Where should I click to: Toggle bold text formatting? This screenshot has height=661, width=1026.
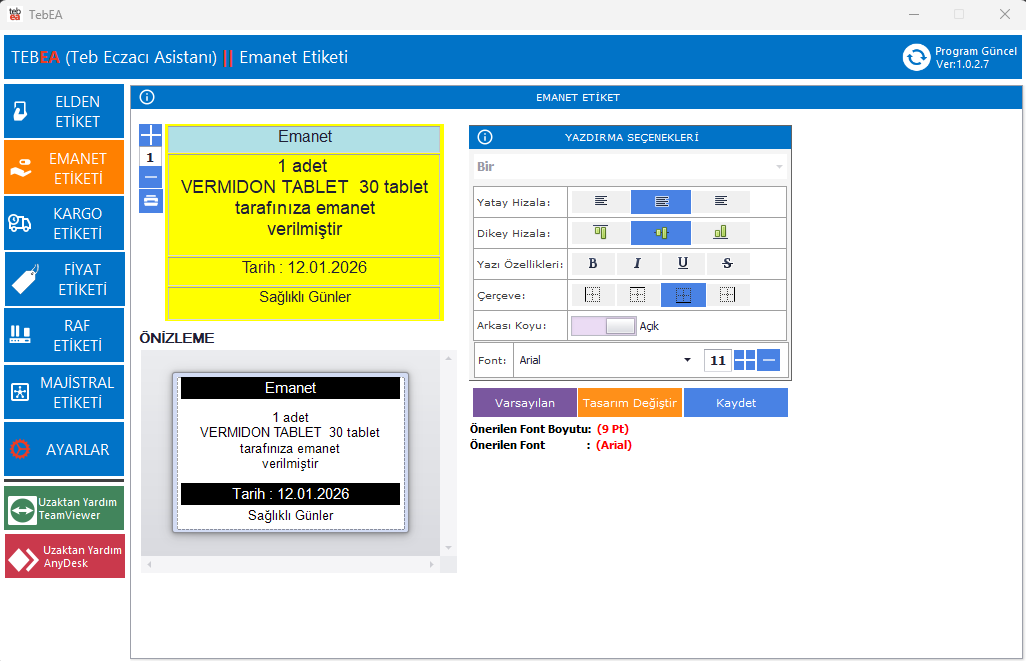tap(593, 264)
